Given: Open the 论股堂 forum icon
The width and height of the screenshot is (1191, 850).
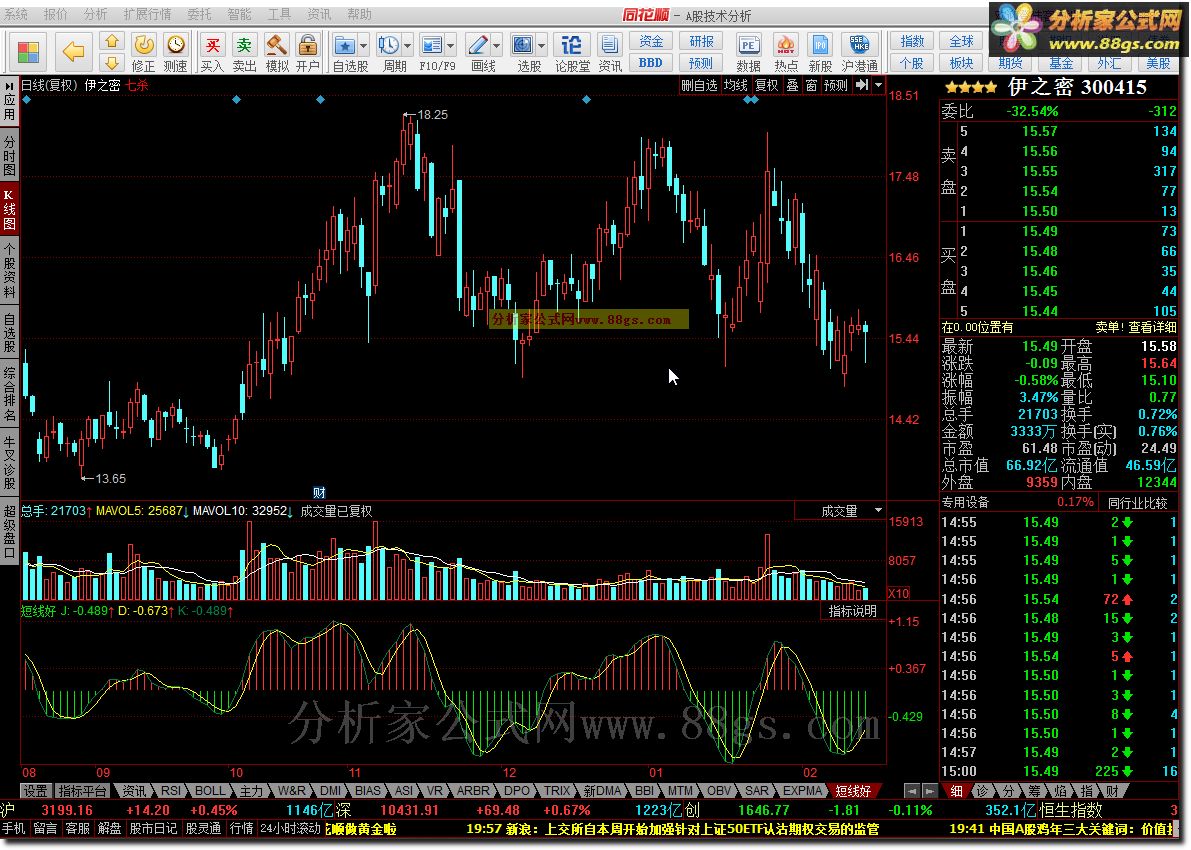Looking at the screenshot, I should (x=572, y=52).
